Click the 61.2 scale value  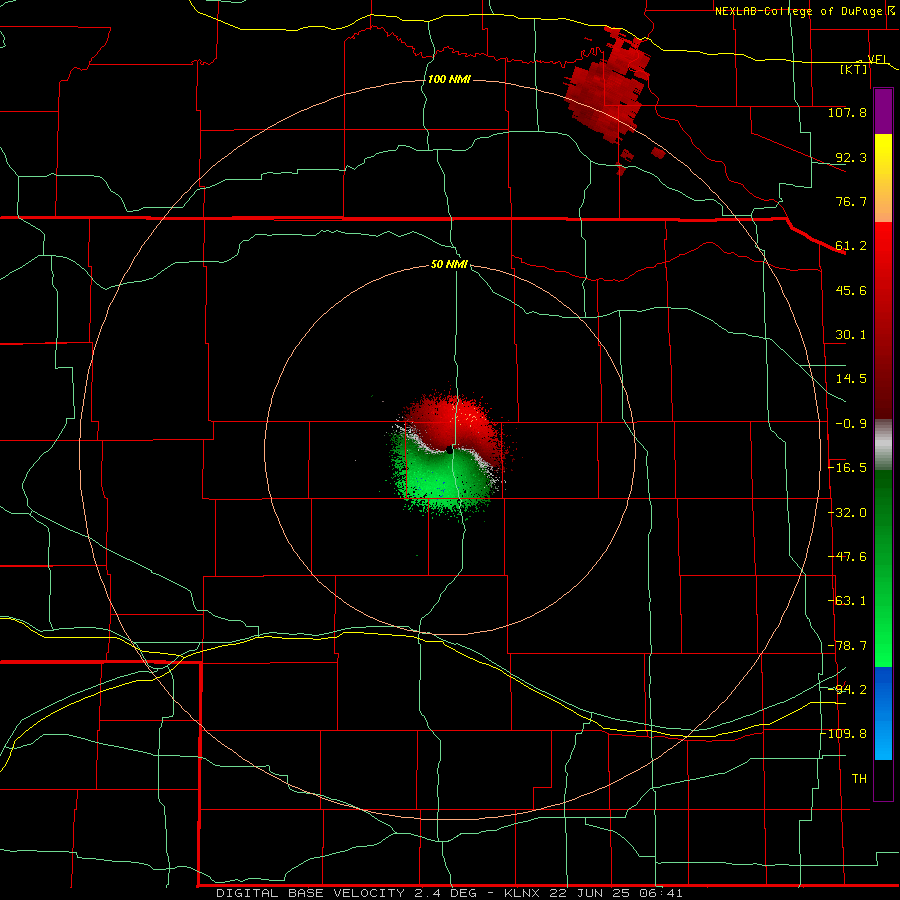851,246
